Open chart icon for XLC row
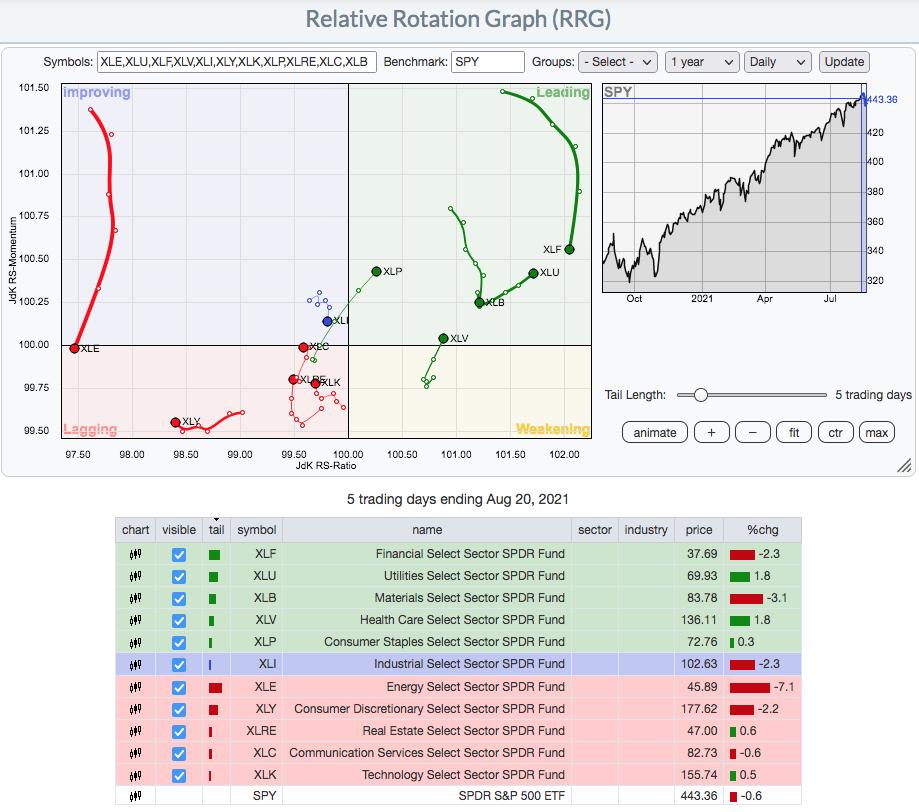Screen dimensions: 919x812 pyautogui.click(x=135, y=753)
